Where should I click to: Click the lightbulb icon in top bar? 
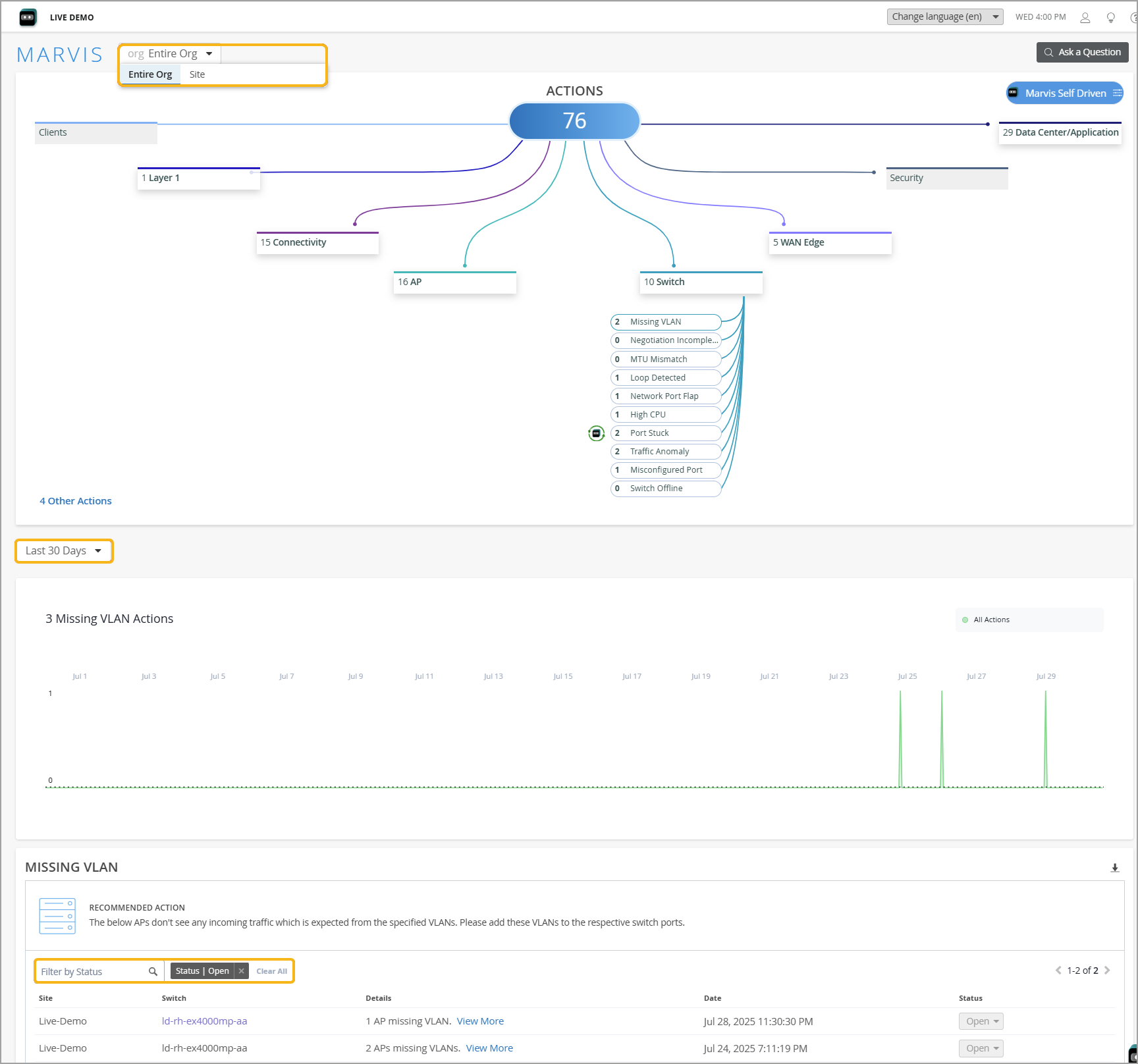1111,18
